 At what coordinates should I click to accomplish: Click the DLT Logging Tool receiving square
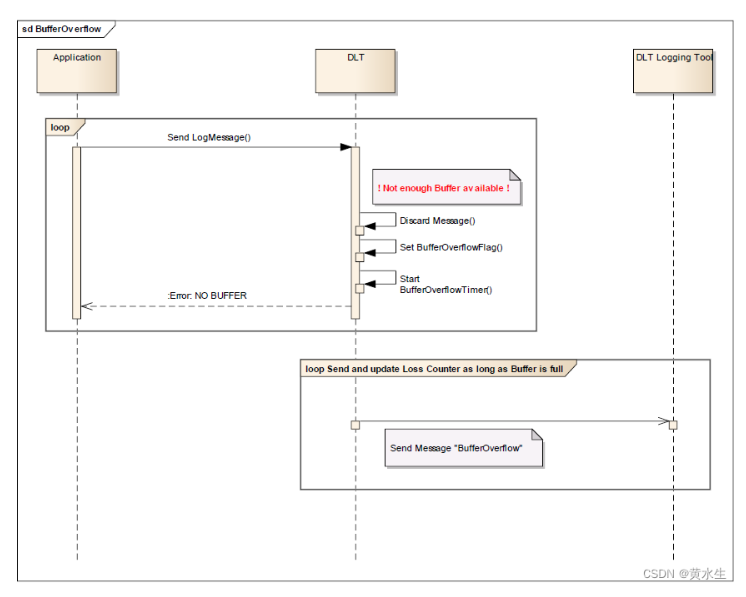coord(673,425)
